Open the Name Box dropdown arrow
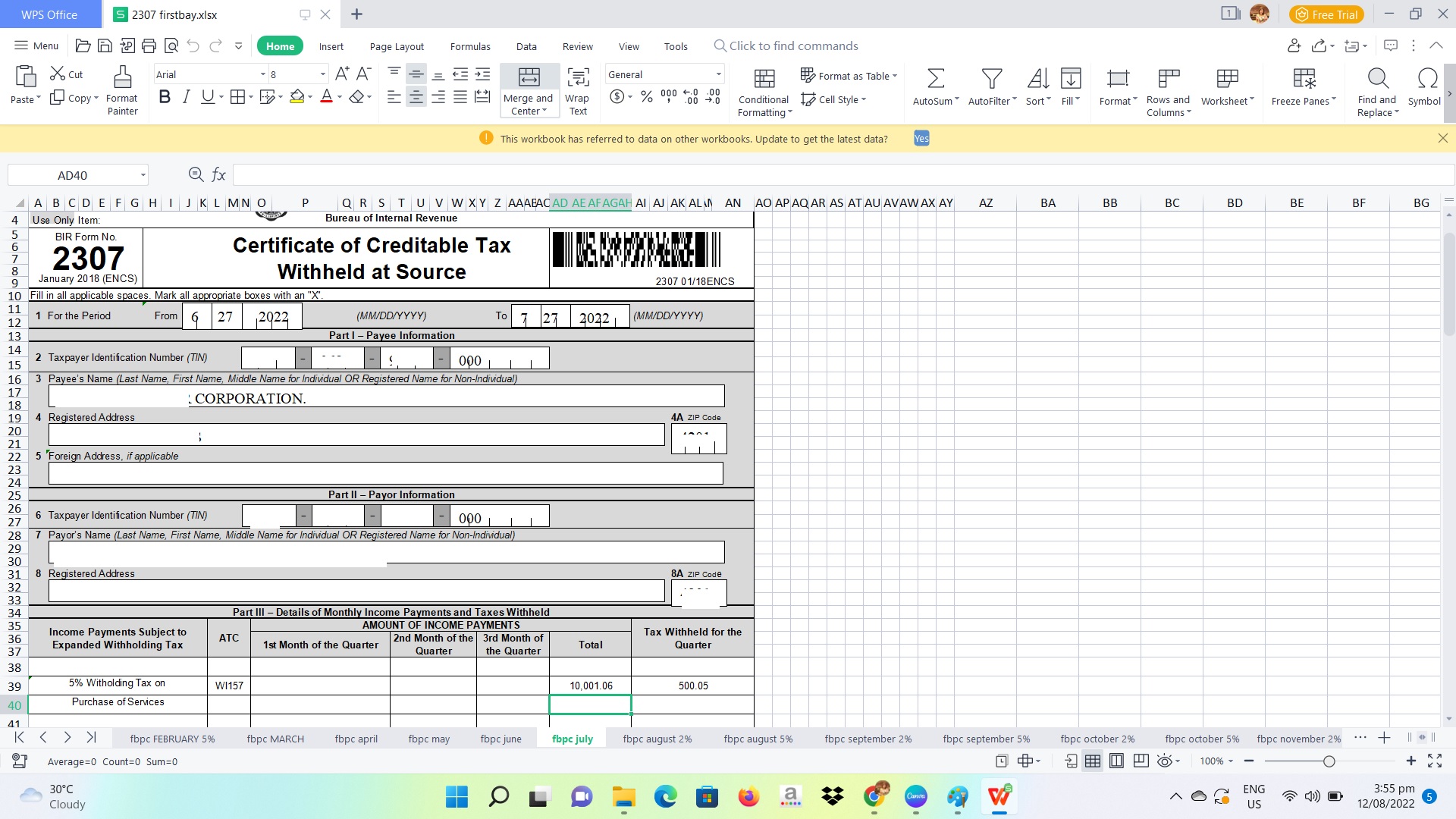 pyautogui.click(x=143, y=175)
